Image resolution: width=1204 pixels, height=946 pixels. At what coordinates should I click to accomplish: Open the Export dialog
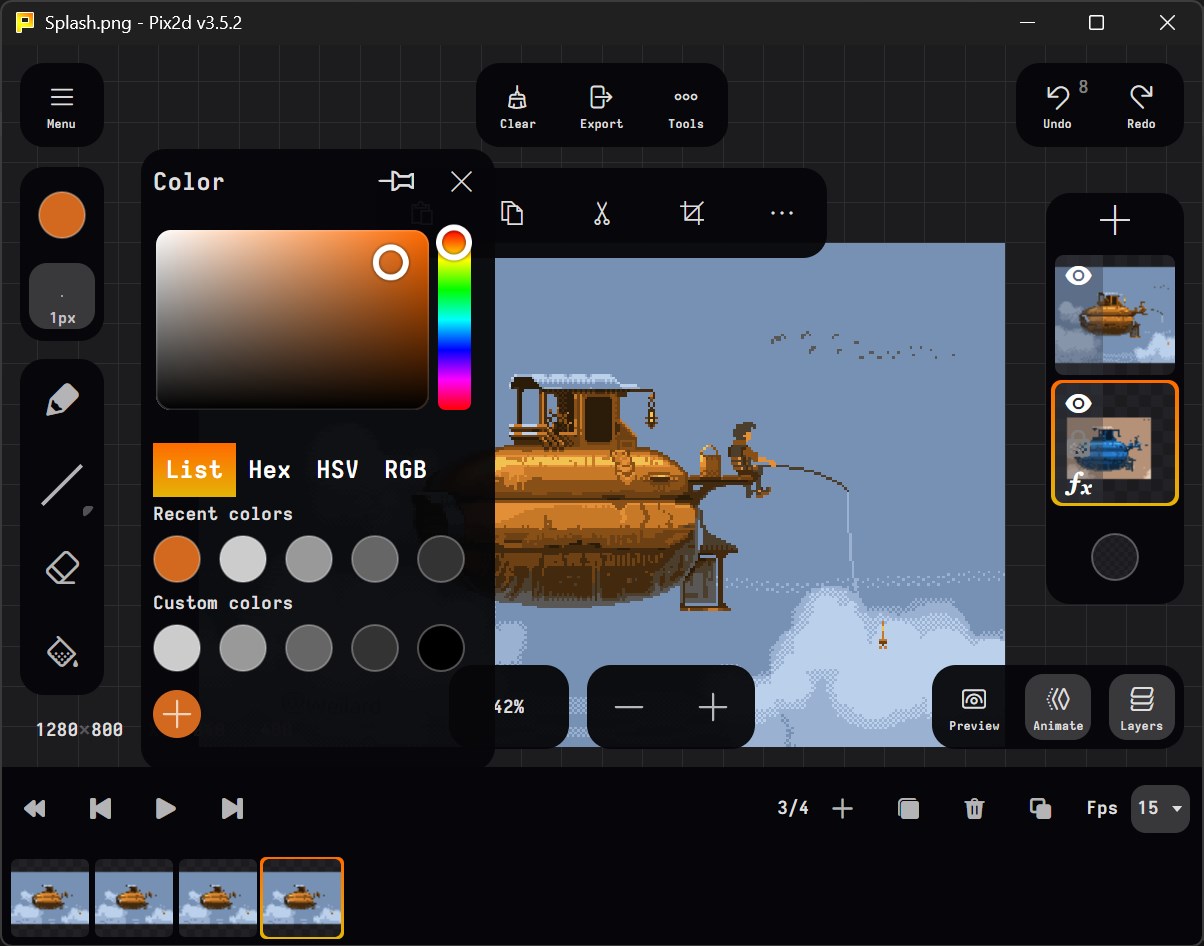(601, 106)
